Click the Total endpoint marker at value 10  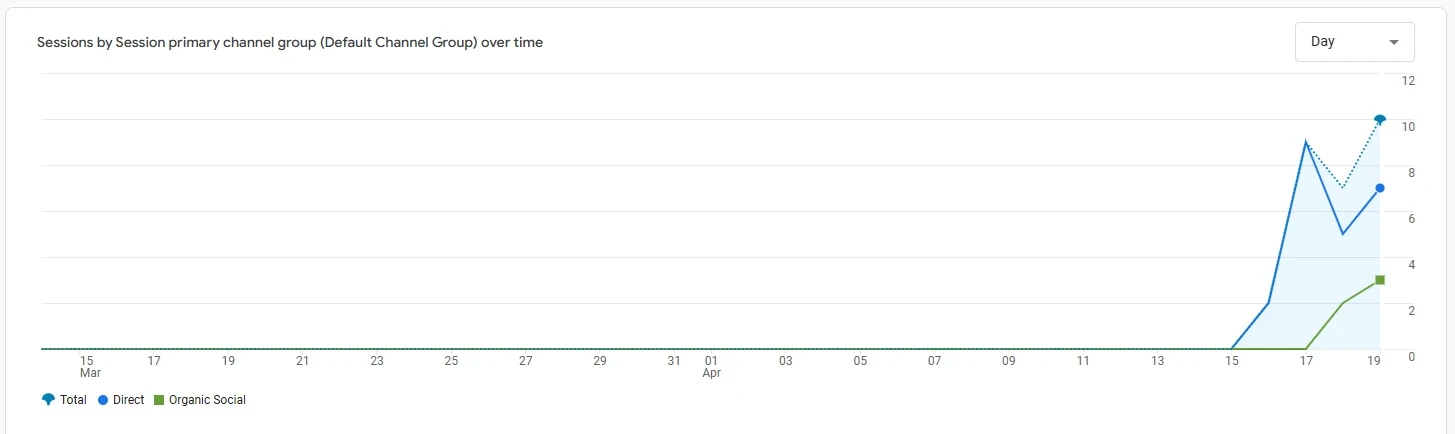click(1380, 120)
